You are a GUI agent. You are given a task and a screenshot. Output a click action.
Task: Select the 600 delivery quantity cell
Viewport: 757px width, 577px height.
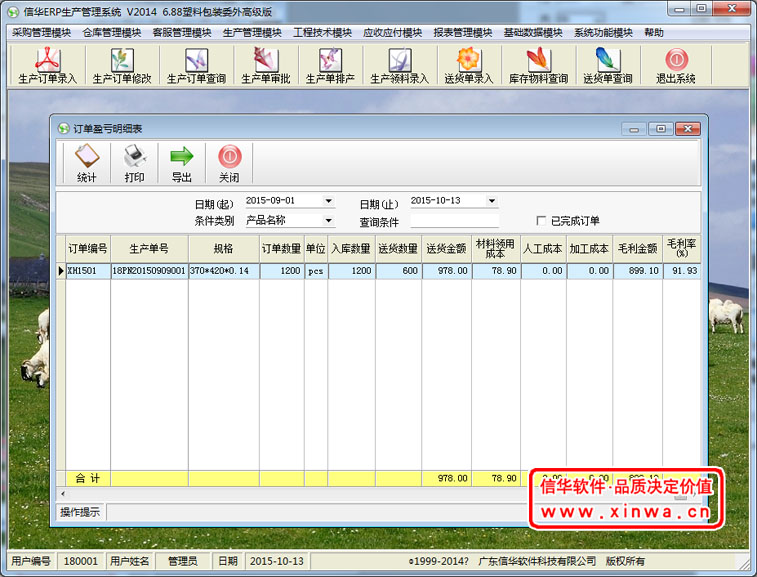pos(398,271)
